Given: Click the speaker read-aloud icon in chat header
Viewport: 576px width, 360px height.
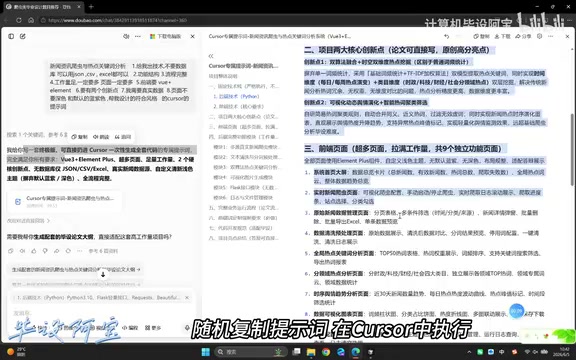Looking at the screenshot, I should (x=126, y=36).
